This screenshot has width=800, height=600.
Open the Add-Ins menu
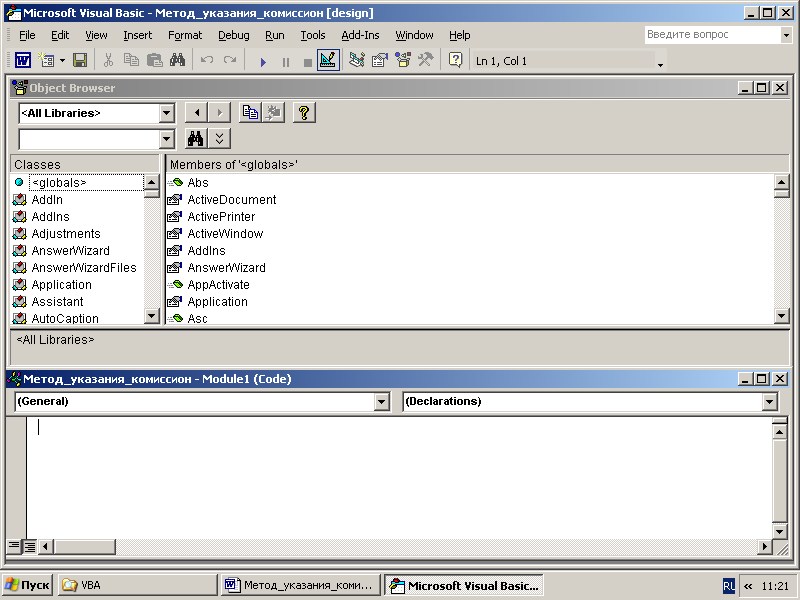[360, 35]
